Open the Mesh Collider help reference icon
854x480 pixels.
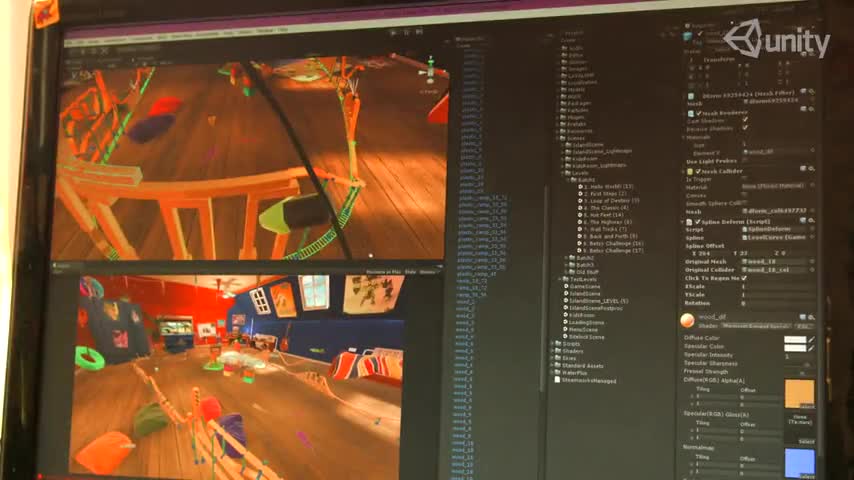click(x=803, y=169)
